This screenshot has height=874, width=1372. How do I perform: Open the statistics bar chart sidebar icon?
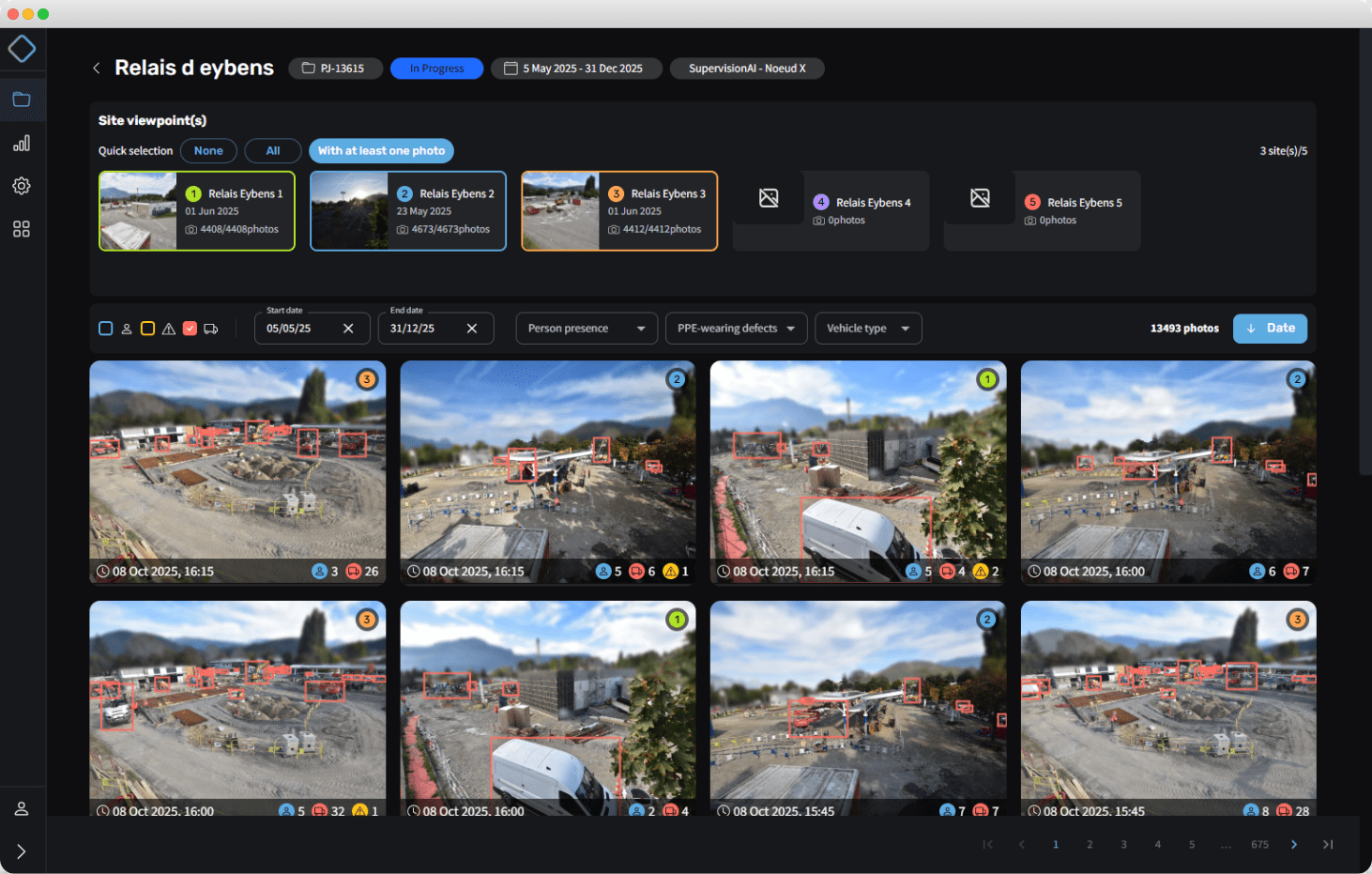tap(22, 143)
